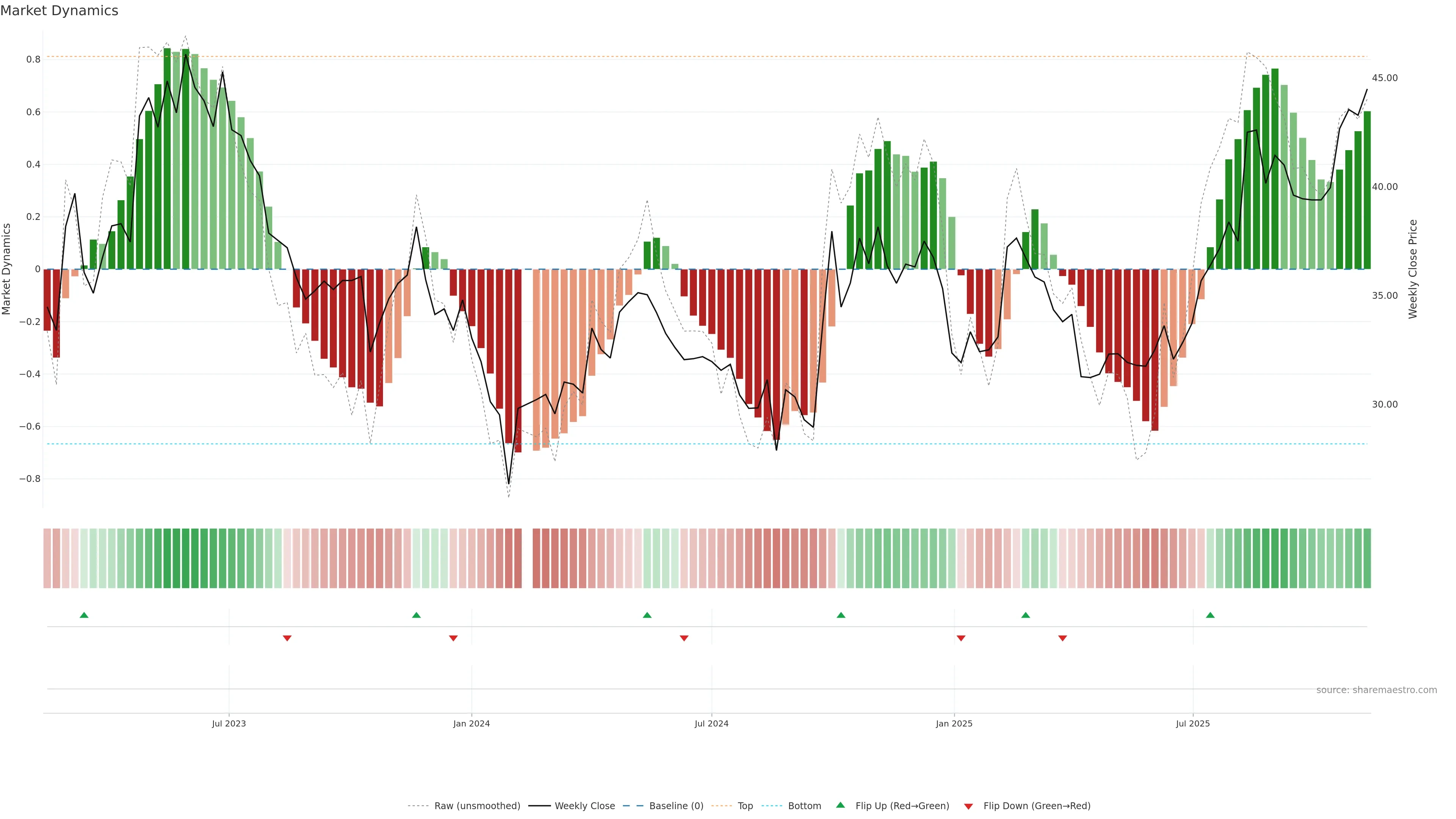Click Flip Down triangle just after Jan 2025
1456x819 pixels.
coord(961,638)
